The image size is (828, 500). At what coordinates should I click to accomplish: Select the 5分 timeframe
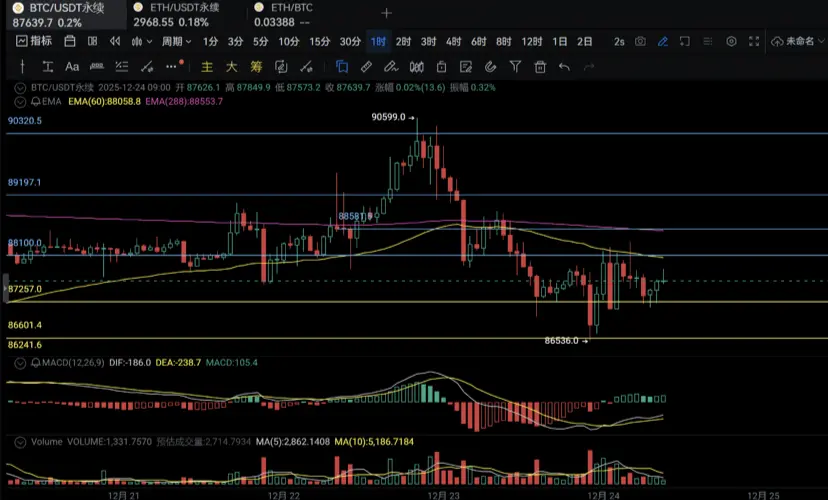(260, 41)
